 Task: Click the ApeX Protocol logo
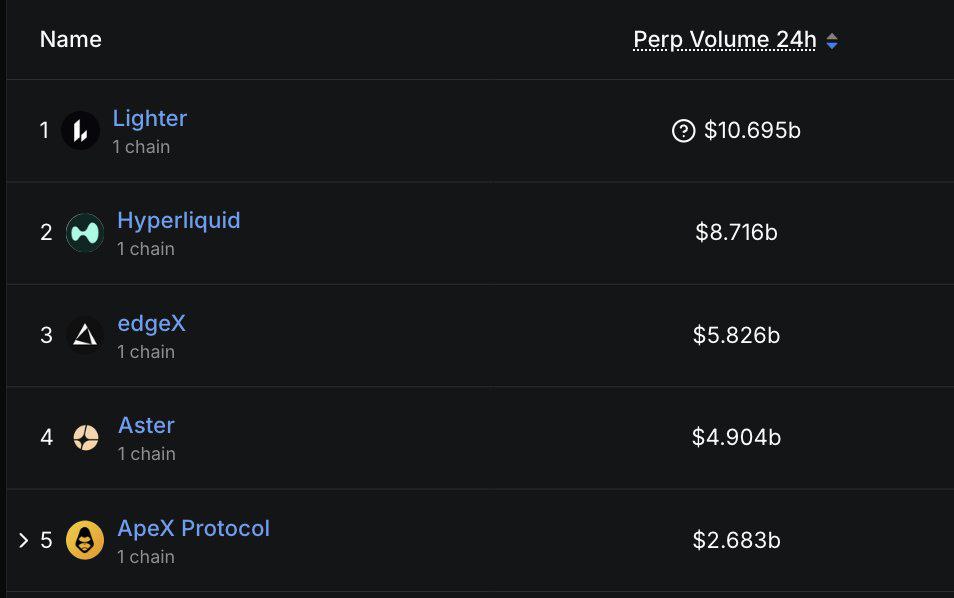coord(85,540)
